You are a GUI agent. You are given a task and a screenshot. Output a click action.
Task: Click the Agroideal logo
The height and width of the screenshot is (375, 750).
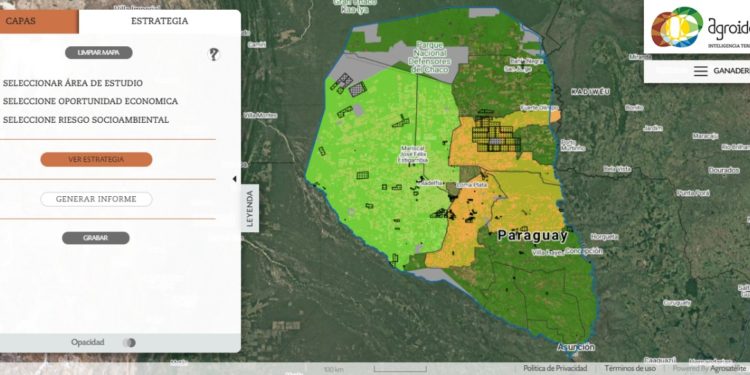(699, 27)
